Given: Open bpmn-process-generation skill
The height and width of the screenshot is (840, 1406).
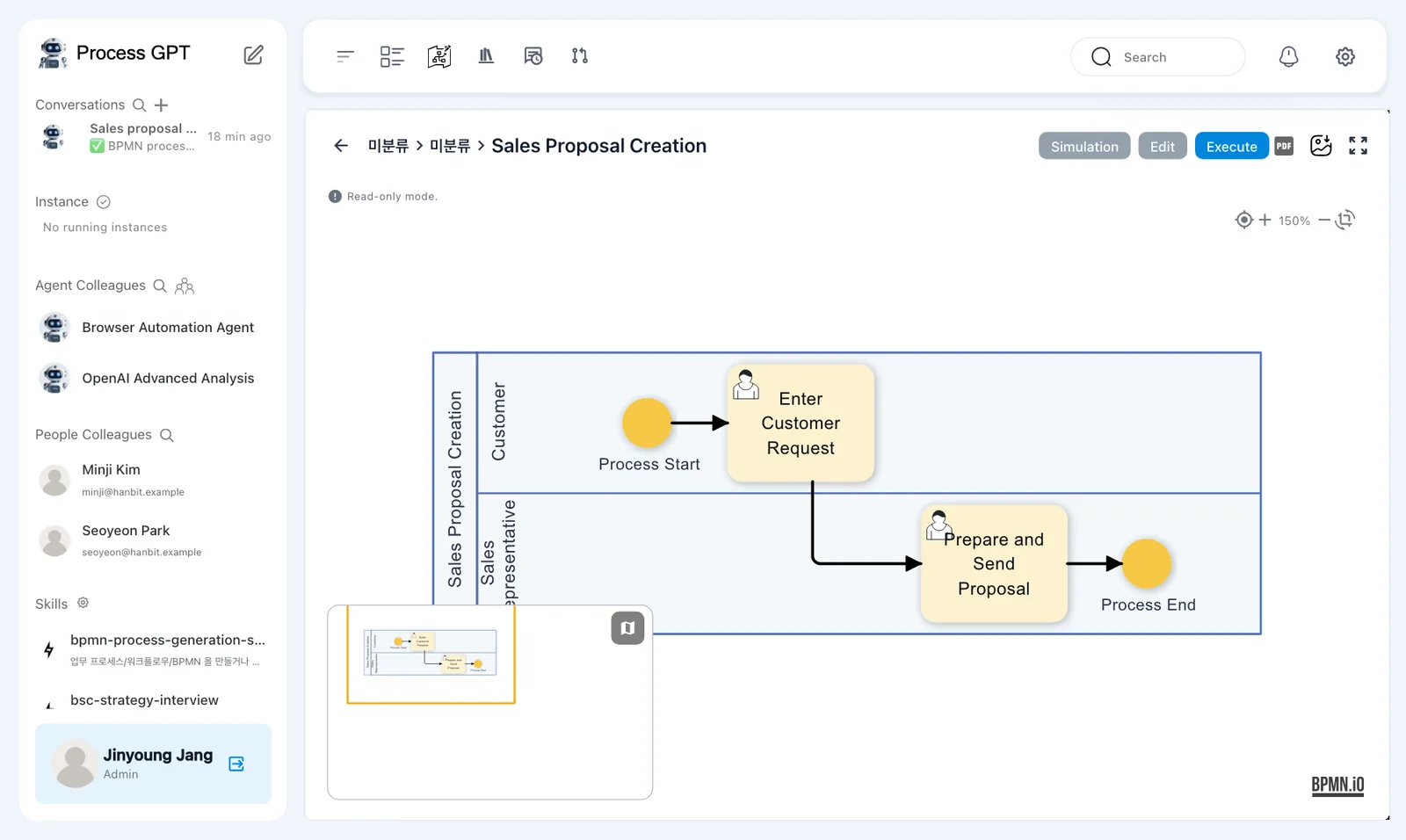Looking at the screenshot, I should point(154,649).
